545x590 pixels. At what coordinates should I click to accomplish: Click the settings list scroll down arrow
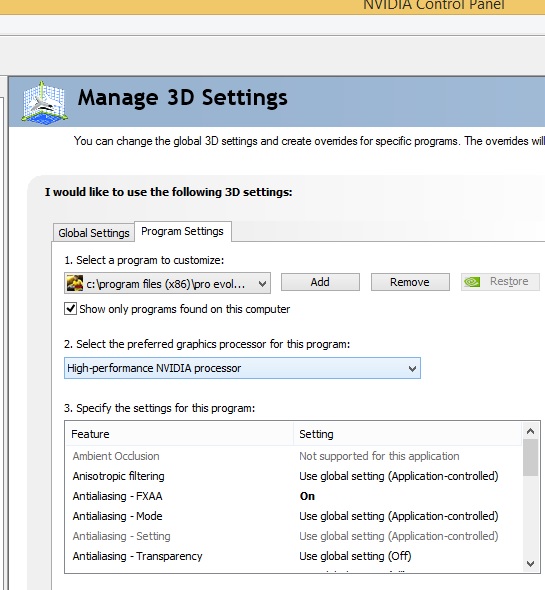(x=531, y=564)
